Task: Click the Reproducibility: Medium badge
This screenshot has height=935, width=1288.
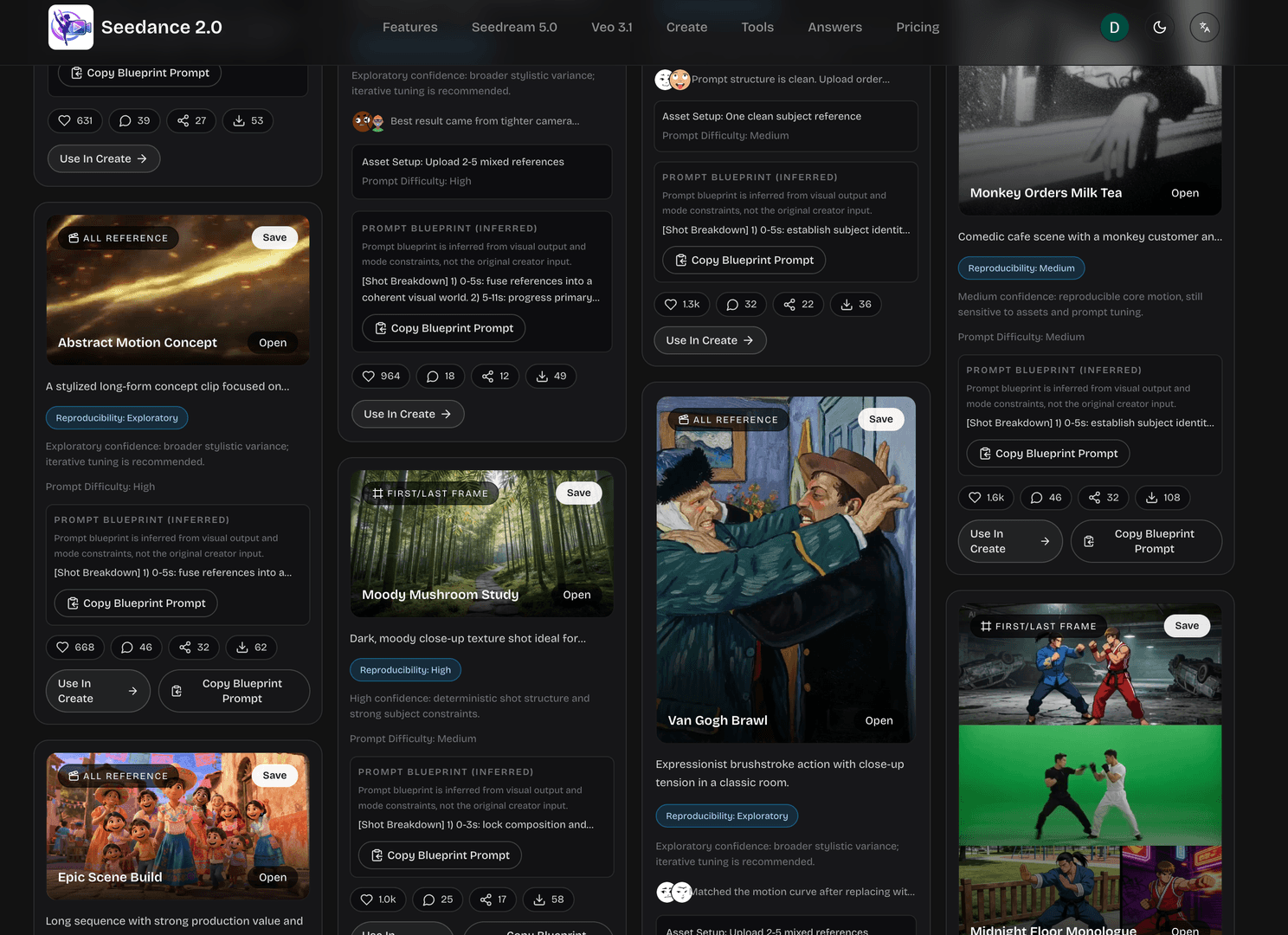Action: tap(1021, 268)
